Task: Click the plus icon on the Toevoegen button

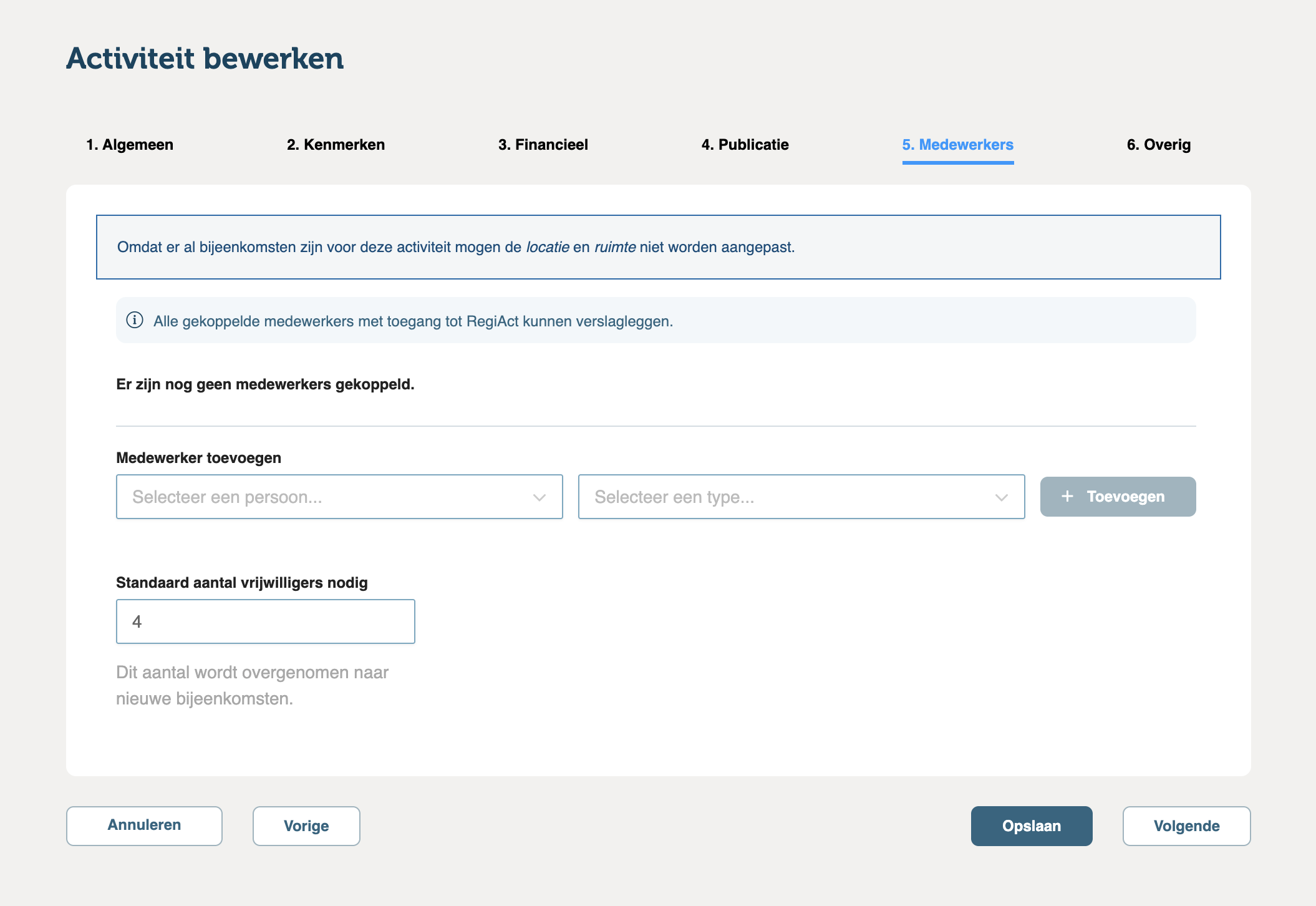Action: [1067, 496]
